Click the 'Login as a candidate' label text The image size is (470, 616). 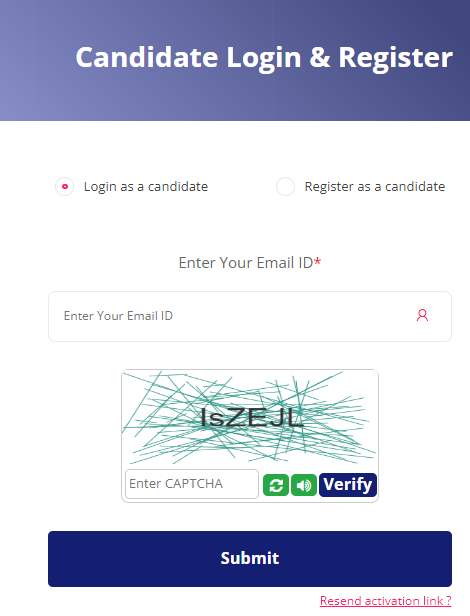pyautogui.click(x=146, y=187)
